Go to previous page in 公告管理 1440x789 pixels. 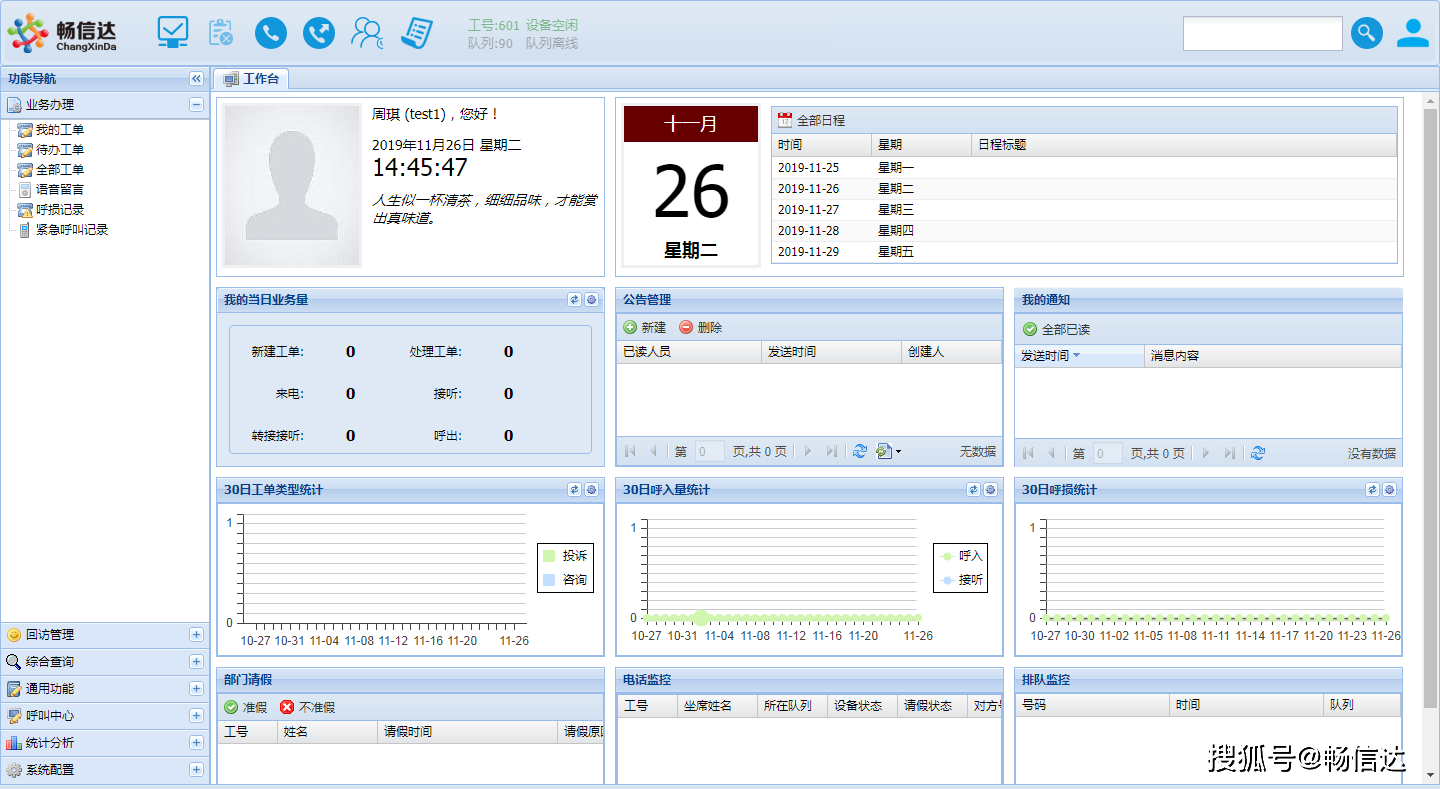point(653,452)
